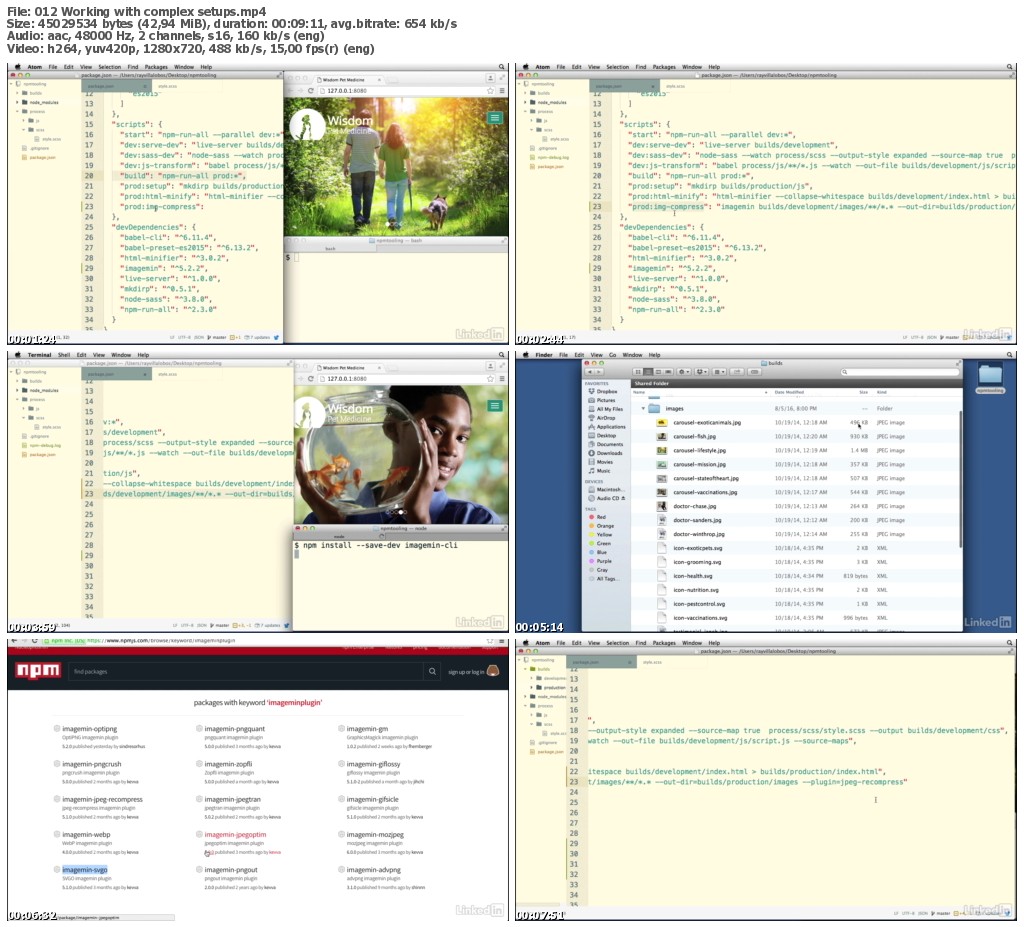This screenshot has height=927, width=1024.
Task: Open the Packages menu in 00:01:24 Atom
Action: (x=156, y=67)
